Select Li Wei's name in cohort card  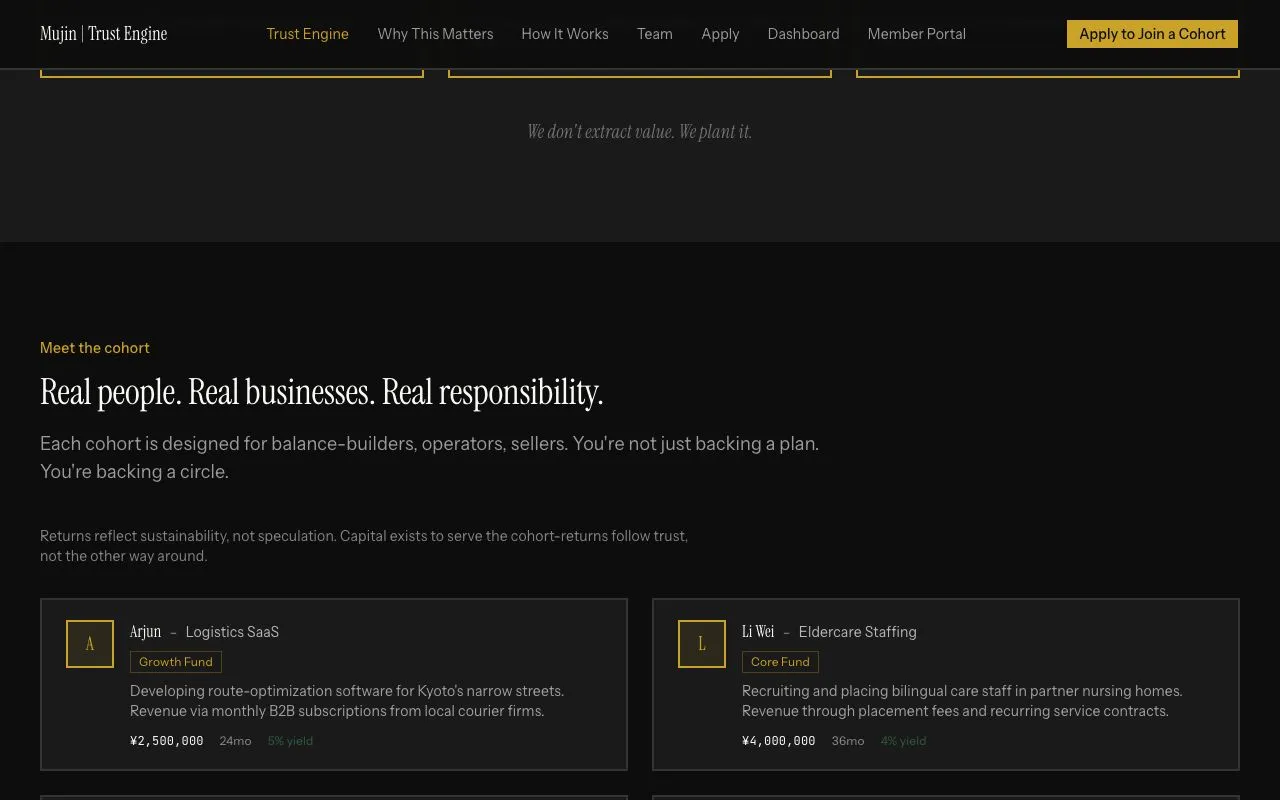pyautogui.click(x=758, y=632)
